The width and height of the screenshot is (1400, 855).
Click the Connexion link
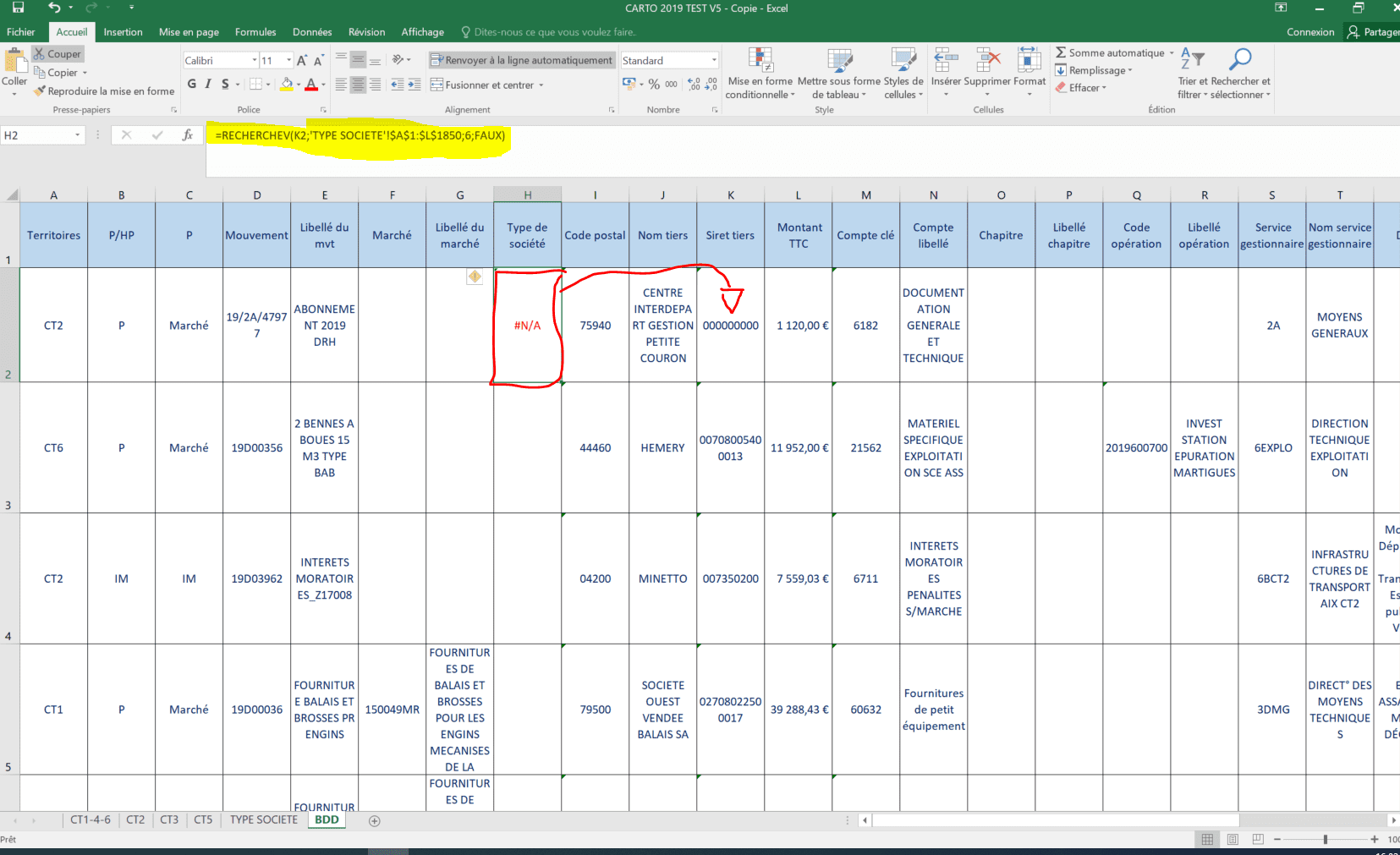(1310, 32)
